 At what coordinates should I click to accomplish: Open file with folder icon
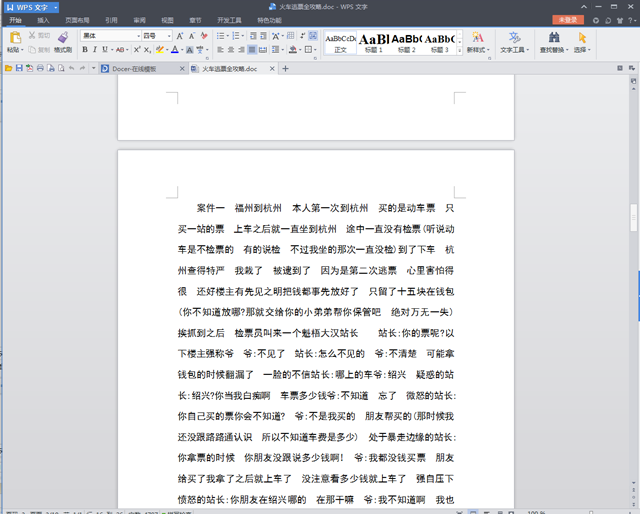[8, 68]
